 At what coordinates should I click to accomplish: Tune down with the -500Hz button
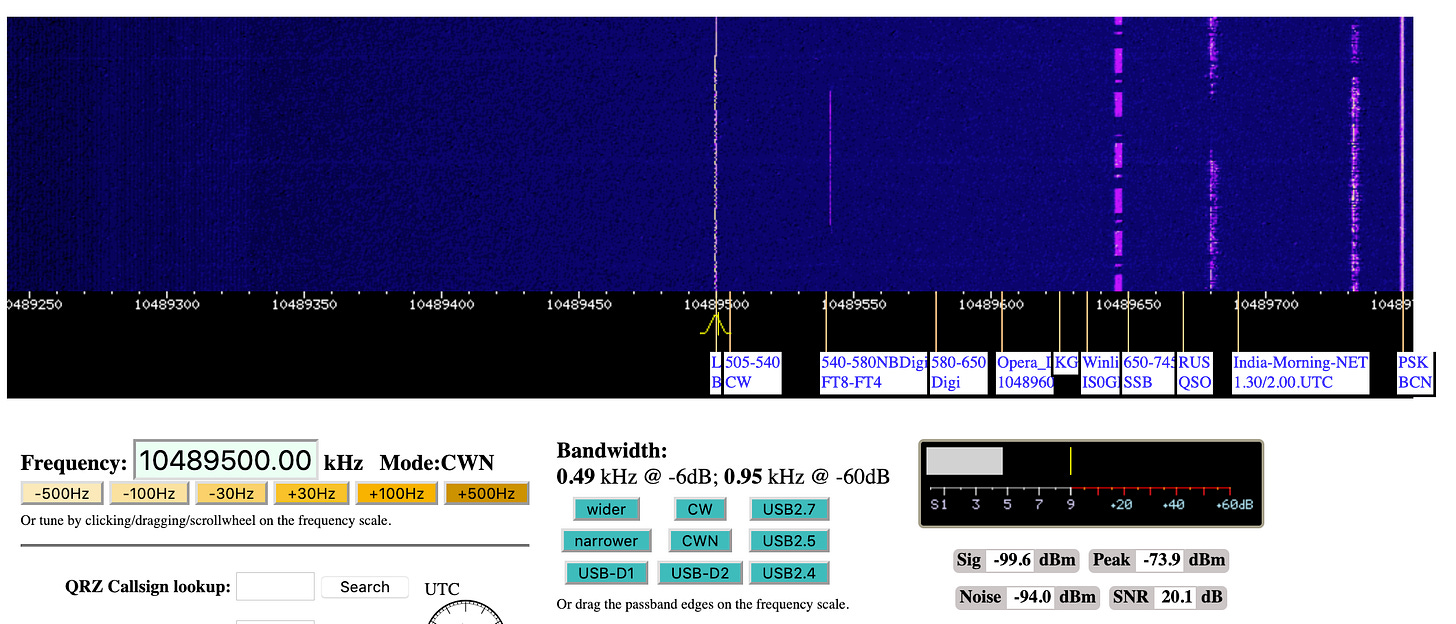pyautogui.click(x=62, y=493)
